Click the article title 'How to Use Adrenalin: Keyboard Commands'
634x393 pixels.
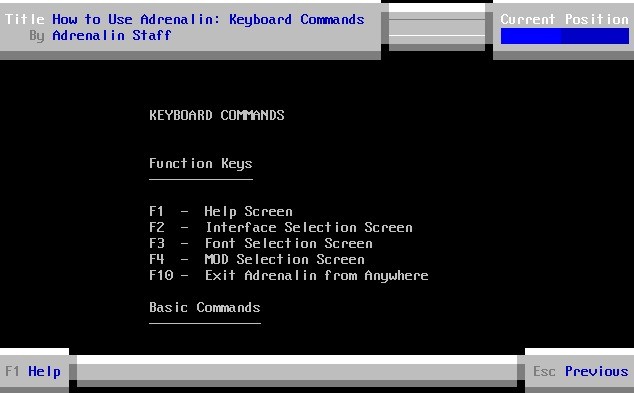[208, 19]
